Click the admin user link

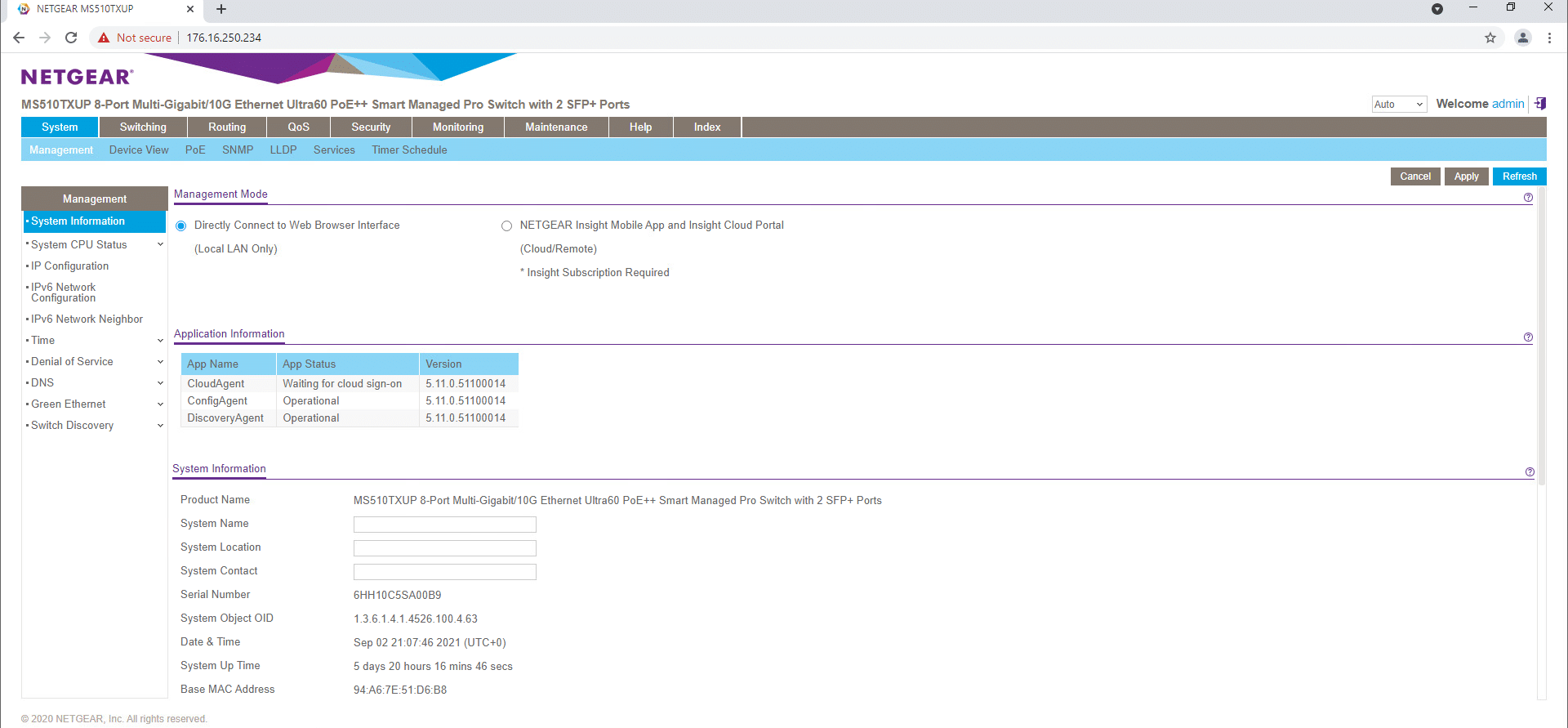(x=1508, y=104)
